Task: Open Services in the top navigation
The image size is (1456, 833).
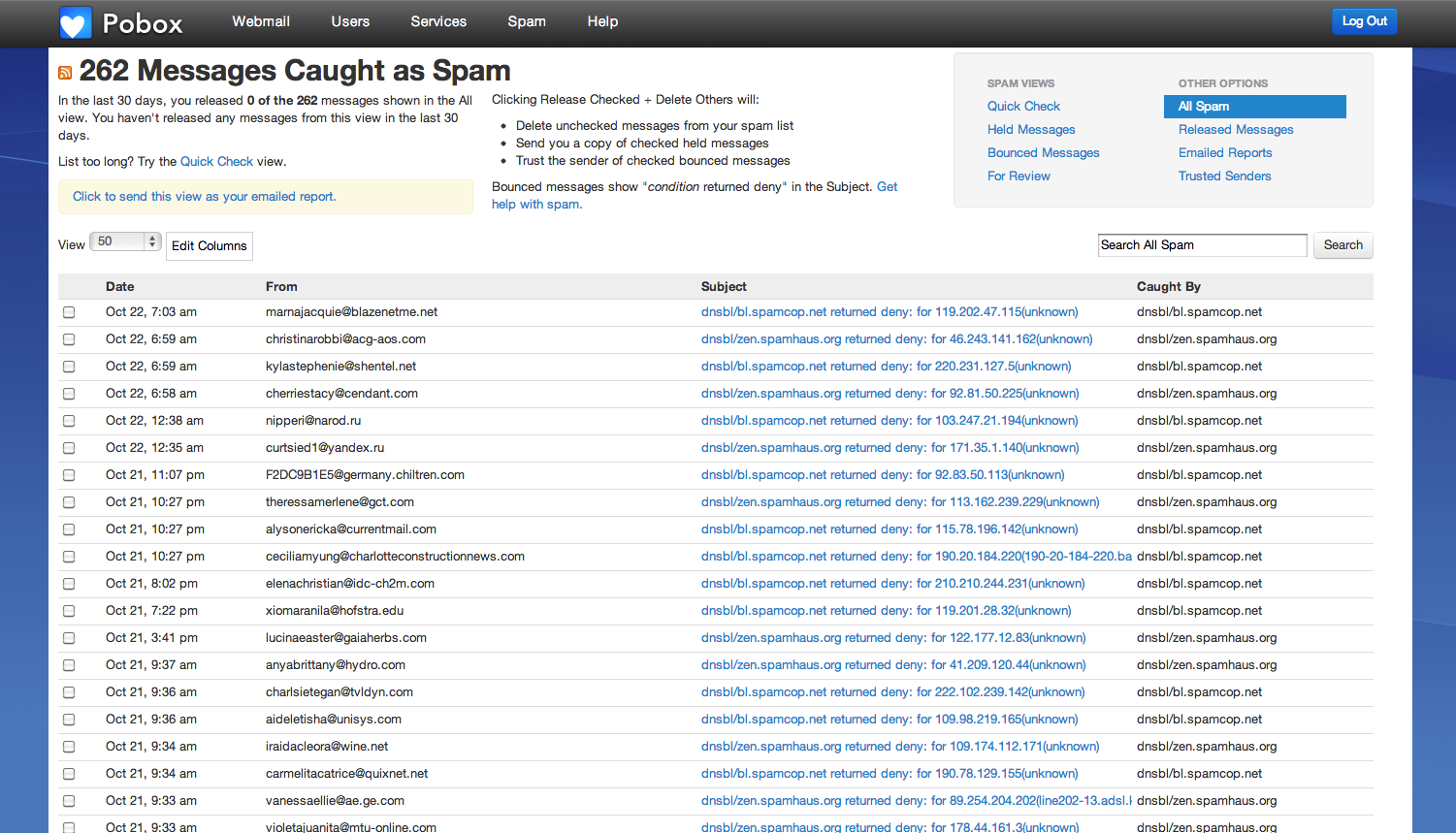Action: 438,21
